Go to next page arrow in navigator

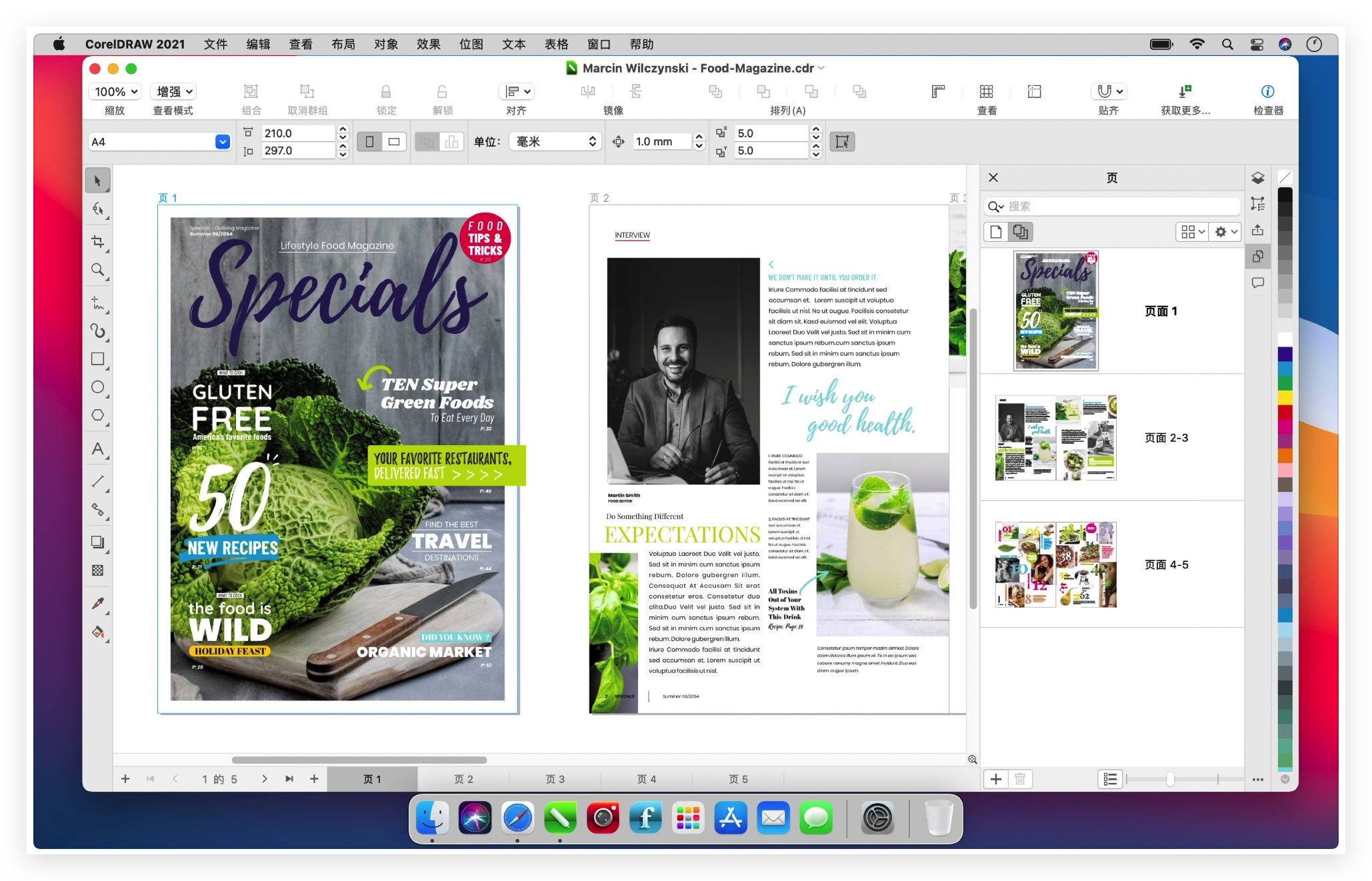(265, 778)
